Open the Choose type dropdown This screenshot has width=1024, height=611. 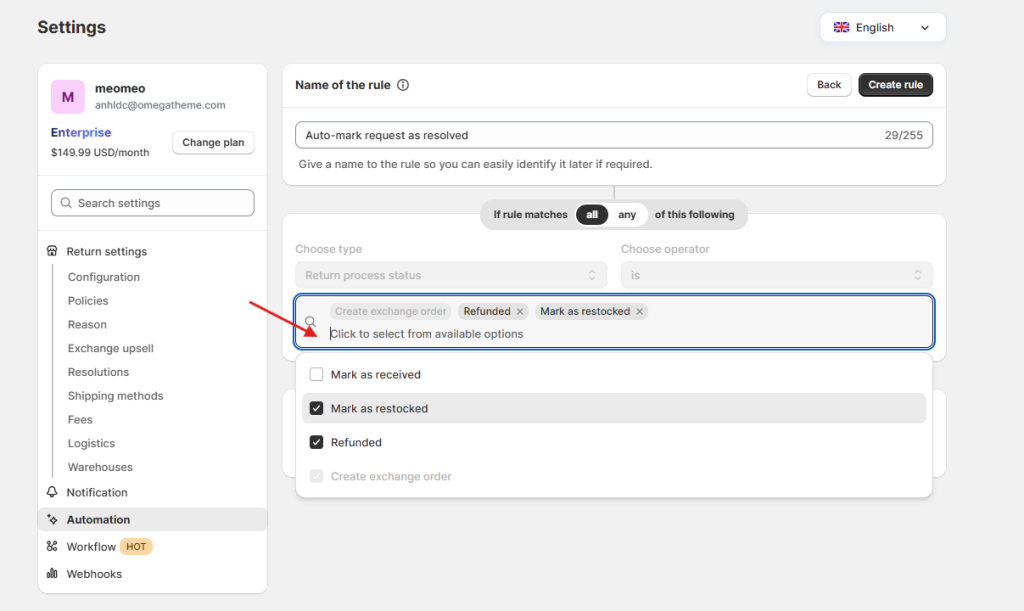[451, 274]
